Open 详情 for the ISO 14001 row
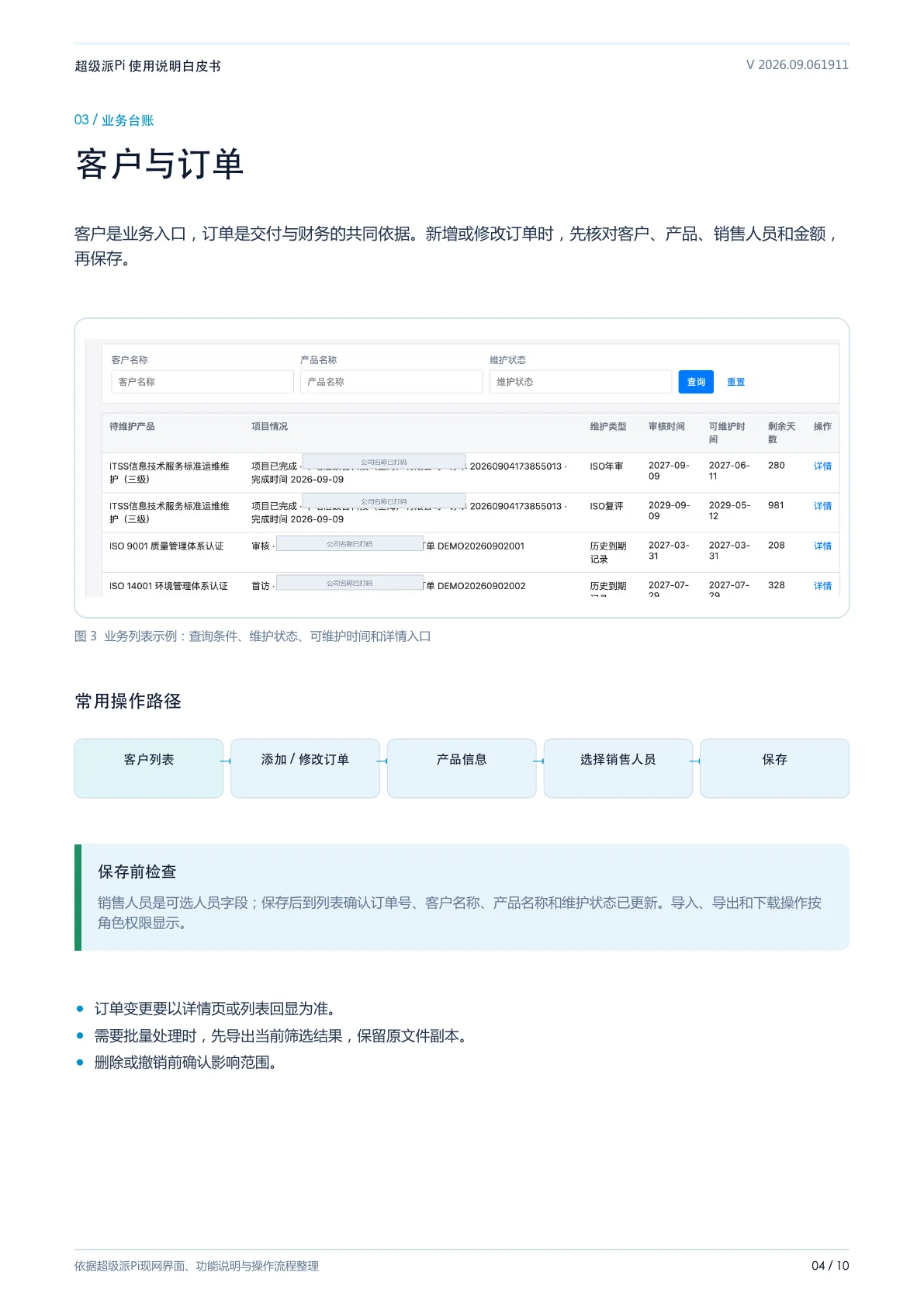Viewport: 924px width, 1307px height. (822, 586)
